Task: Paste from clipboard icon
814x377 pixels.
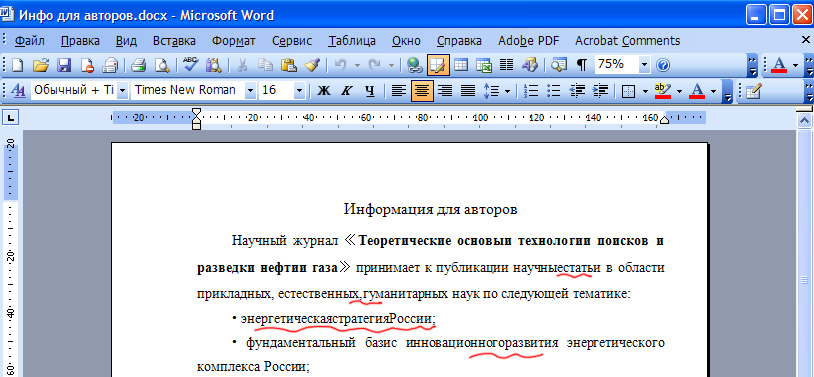Action: click(x=288, y=65)
